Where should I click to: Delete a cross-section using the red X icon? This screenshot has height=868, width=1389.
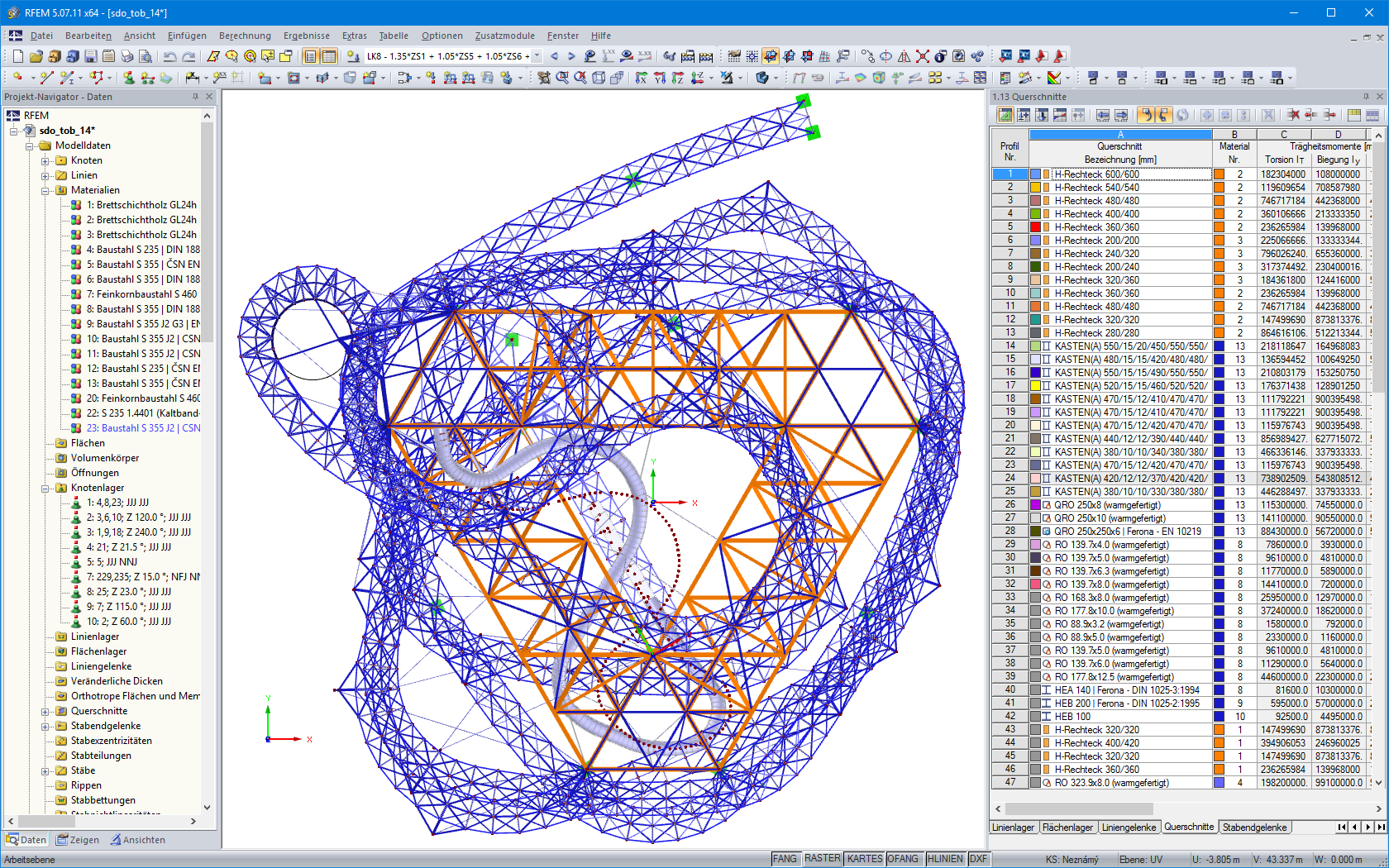point(1295,115)
